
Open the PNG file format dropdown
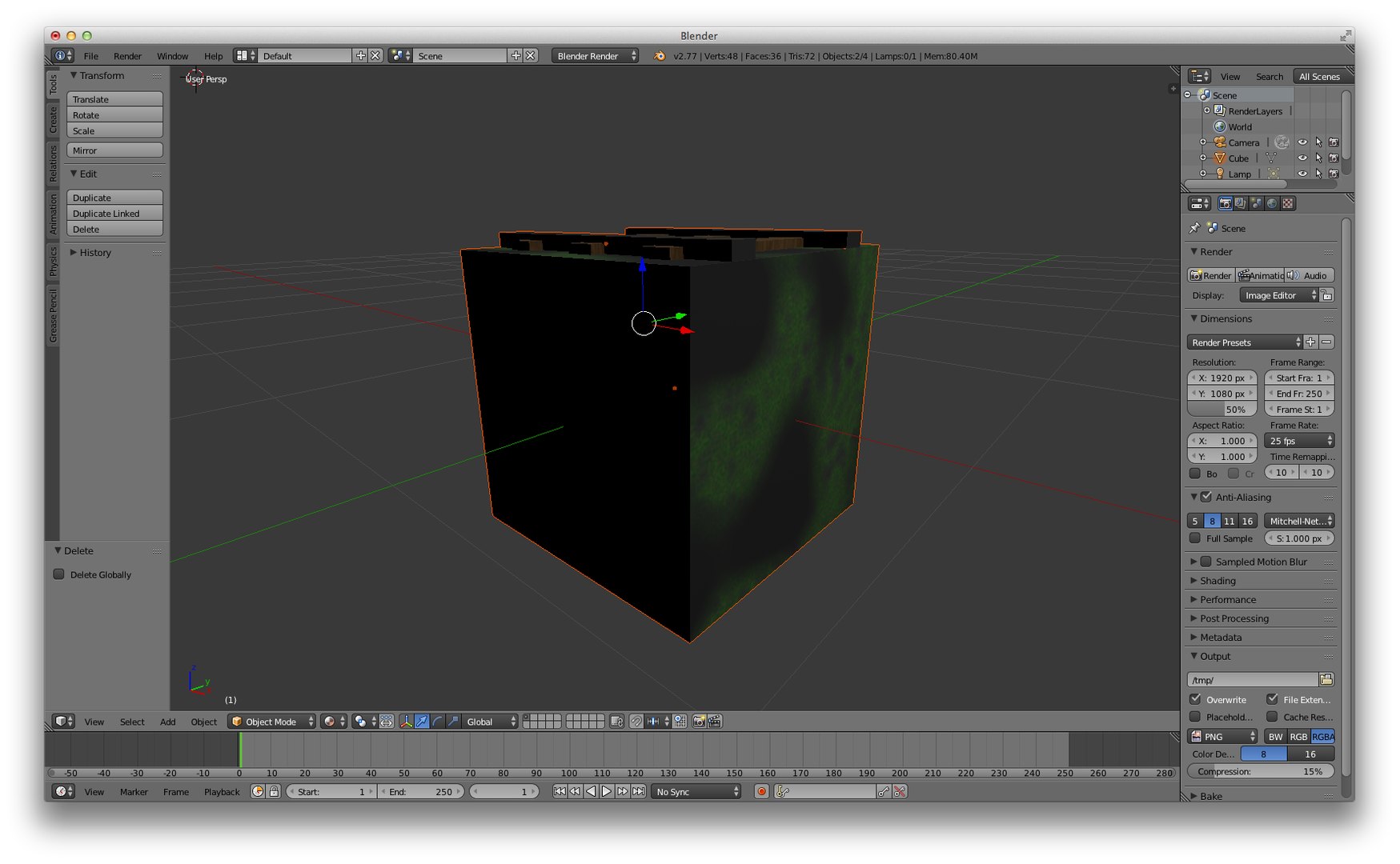[1223, 736]
